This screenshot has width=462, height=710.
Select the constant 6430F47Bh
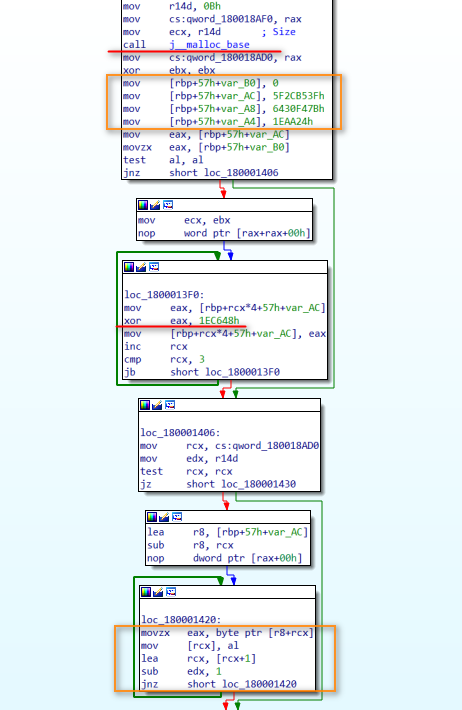pyautogui.click(x=298, y=109)
